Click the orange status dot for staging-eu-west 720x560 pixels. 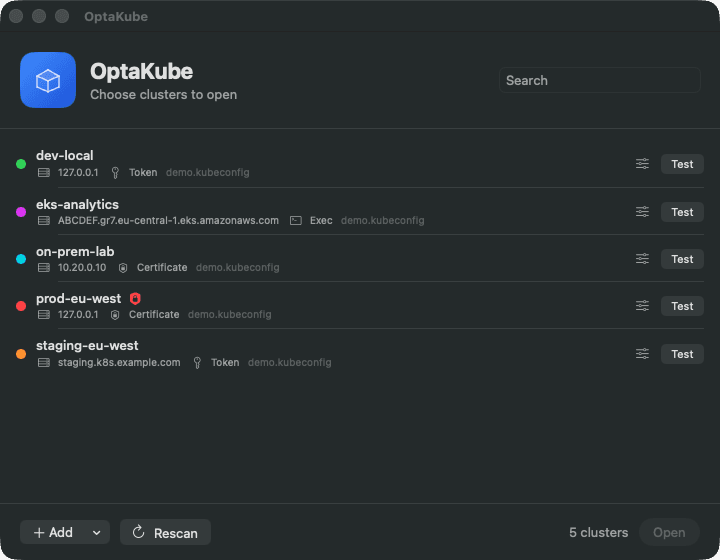click(x=21, y=354)
